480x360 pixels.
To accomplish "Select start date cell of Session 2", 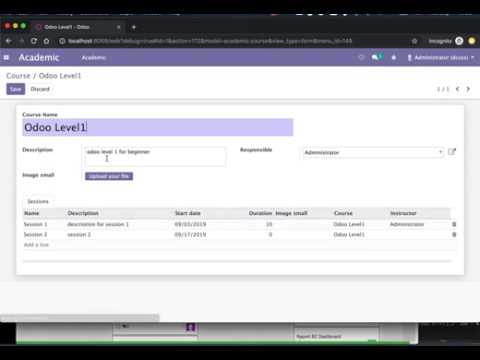I will tap(190, 235).
